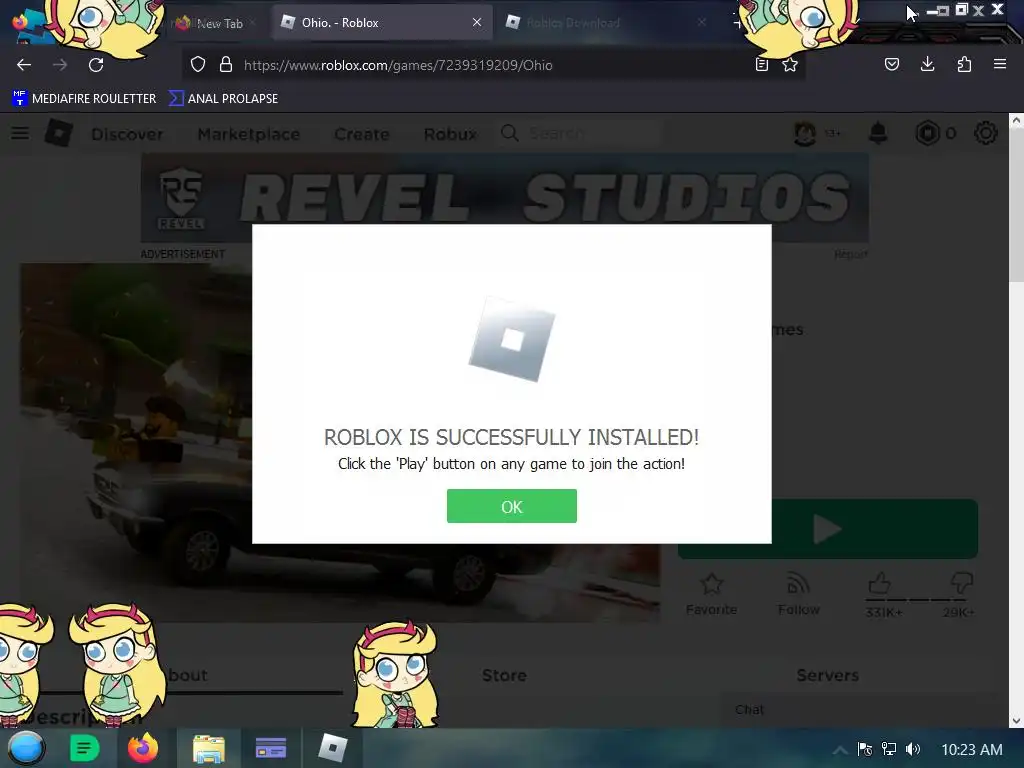
Task: Open file explorer taskbar icon
Action: tap(209, 748)
